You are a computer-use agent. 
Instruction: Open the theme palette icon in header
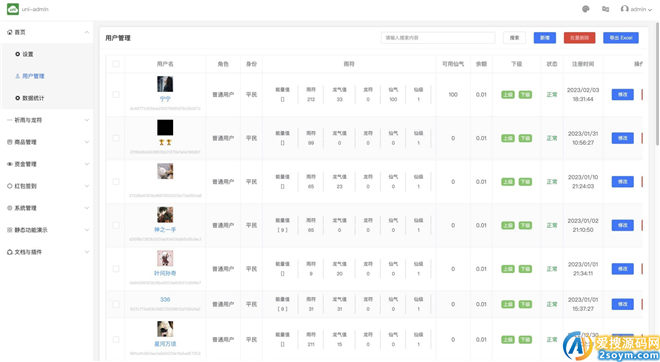pyautogui.click(x=585, y=9)
